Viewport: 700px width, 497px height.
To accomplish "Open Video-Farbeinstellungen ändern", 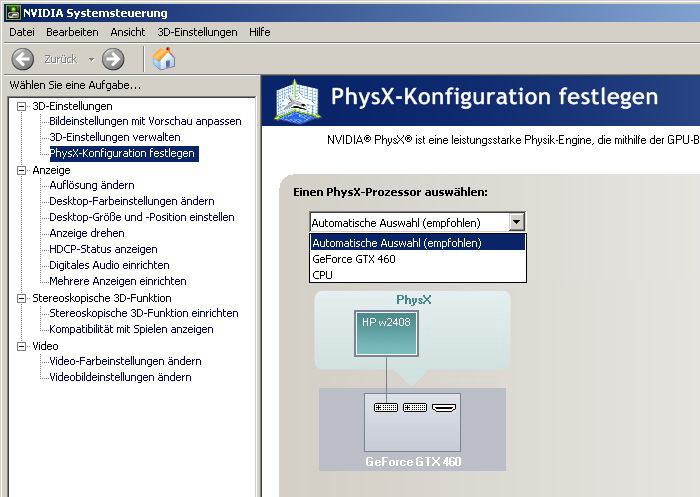I will point(125,361).
